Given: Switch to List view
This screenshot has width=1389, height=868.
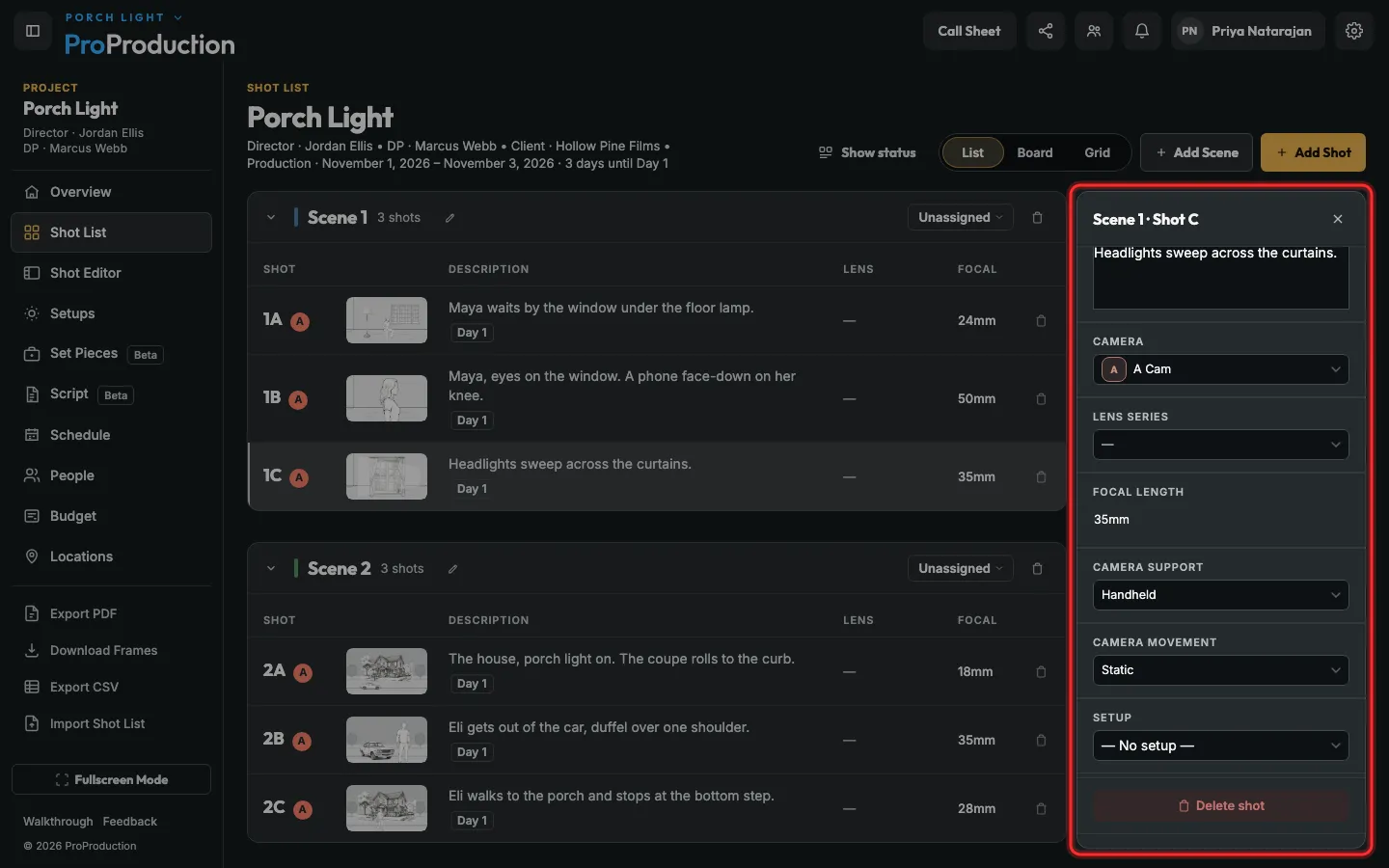Looking at the screenshot, I should click(972, 152).
